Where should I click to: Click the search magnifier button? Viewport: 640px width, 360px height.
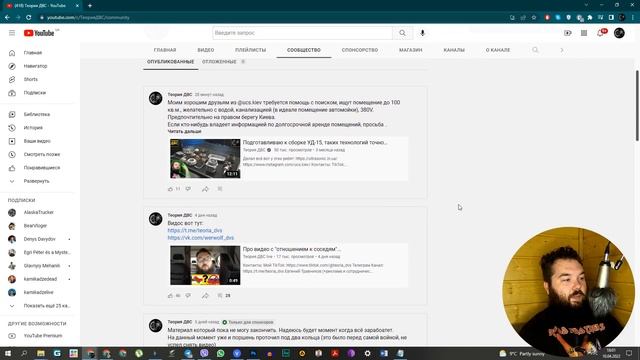pos(402,33)
